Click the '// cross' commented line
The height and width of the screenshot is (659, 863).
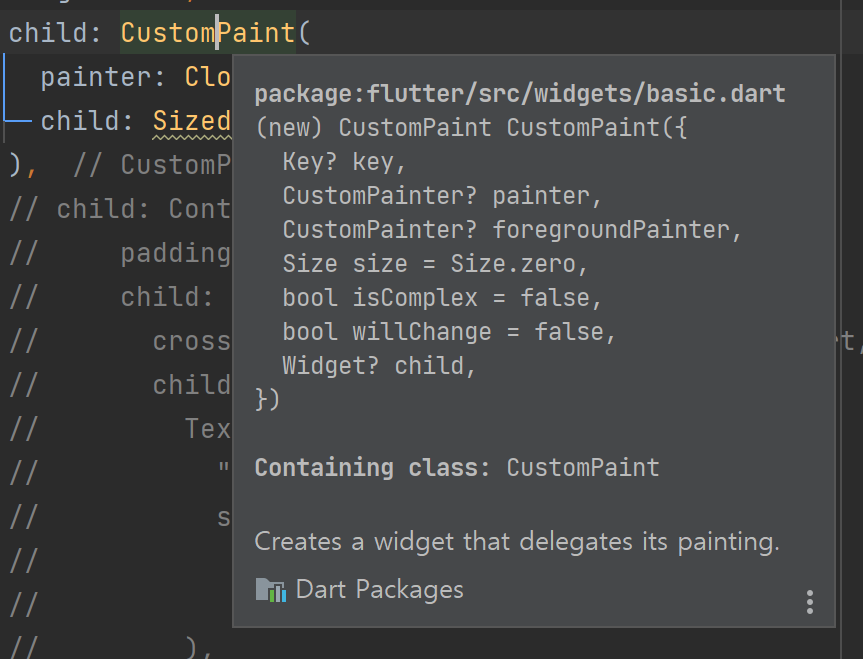(120, 341)
